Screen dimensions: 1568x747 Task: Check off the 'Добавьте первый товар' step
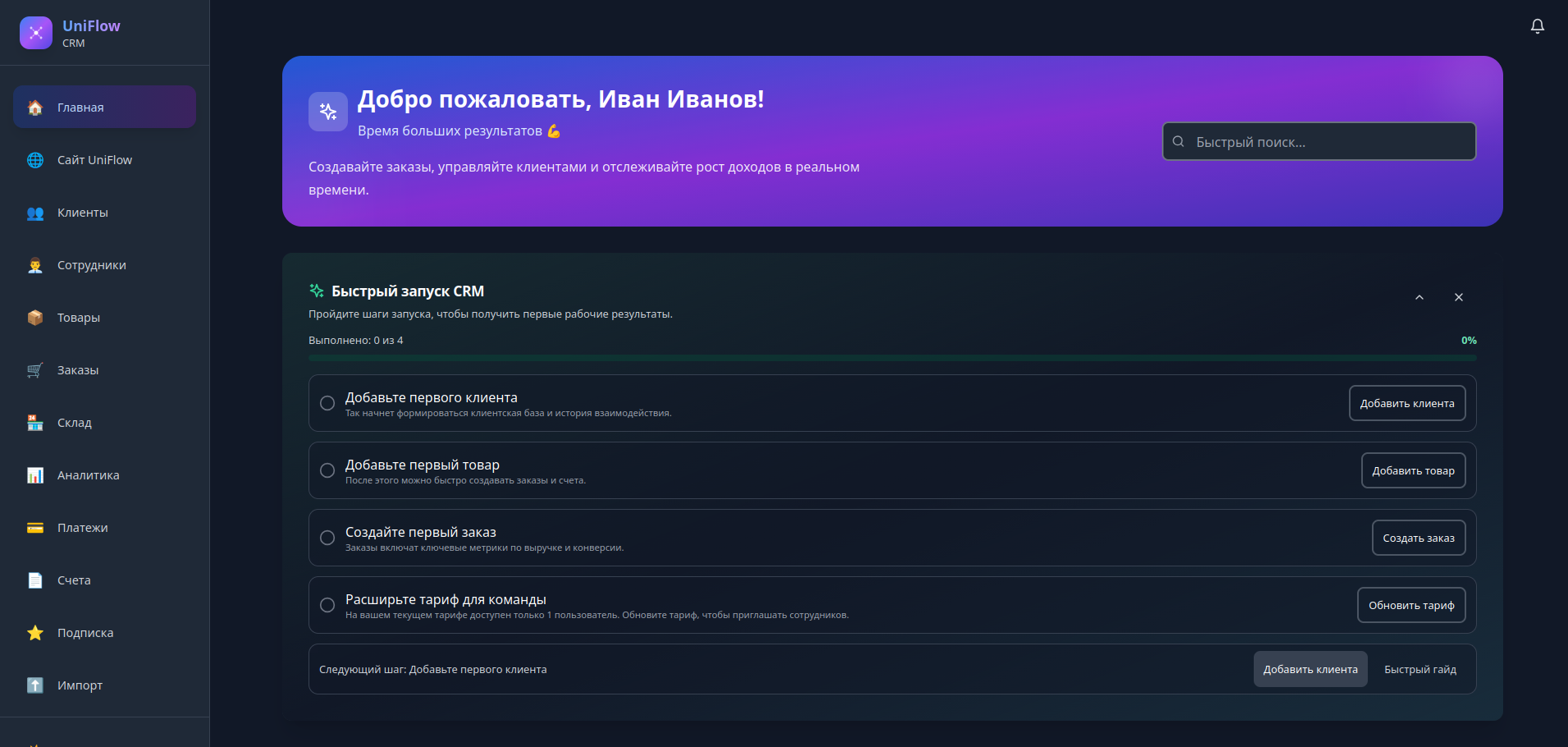[x=327, y=470]
